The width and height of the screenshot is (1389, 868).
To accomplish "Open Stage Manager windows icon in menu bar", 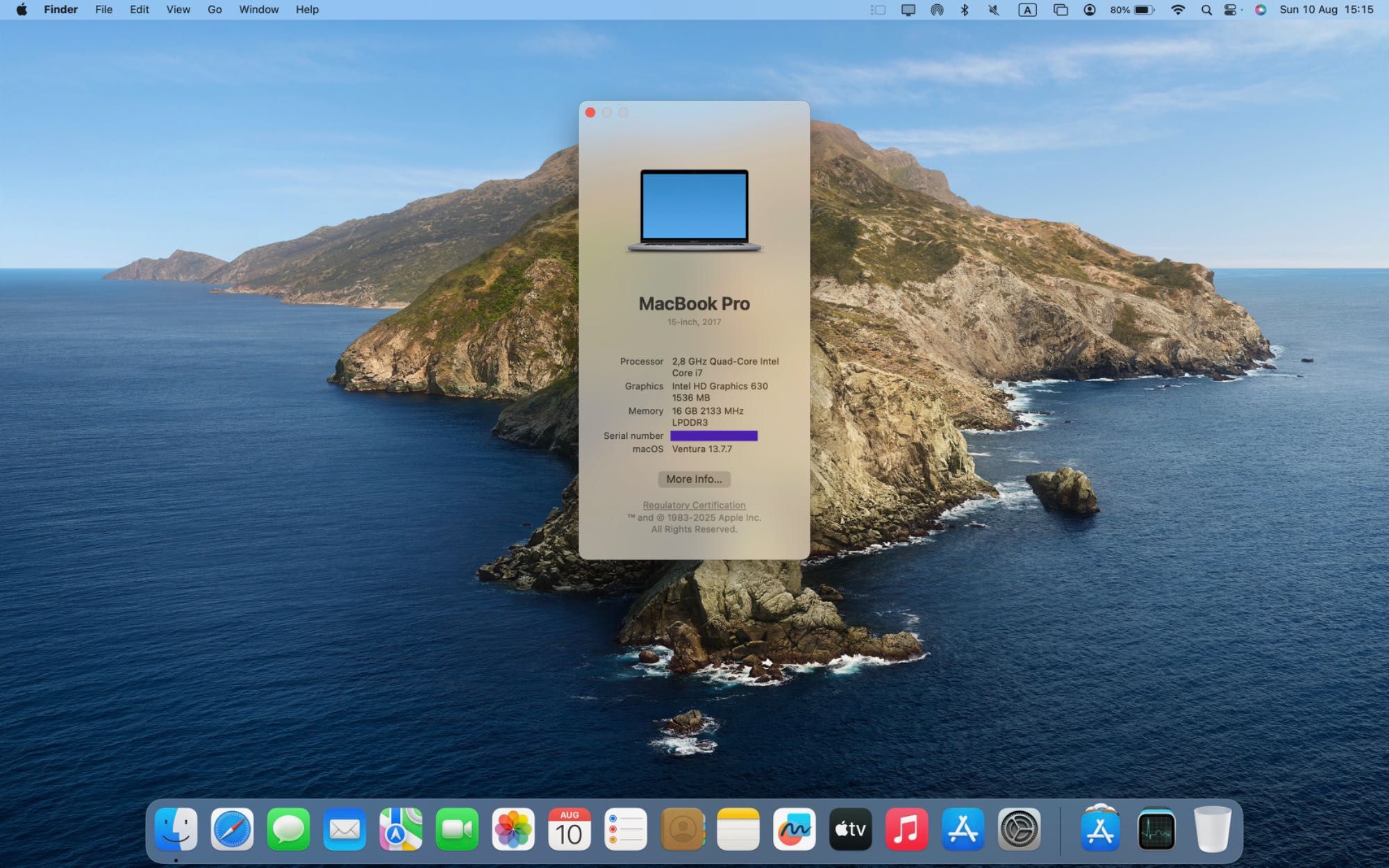I will 1061,10.
